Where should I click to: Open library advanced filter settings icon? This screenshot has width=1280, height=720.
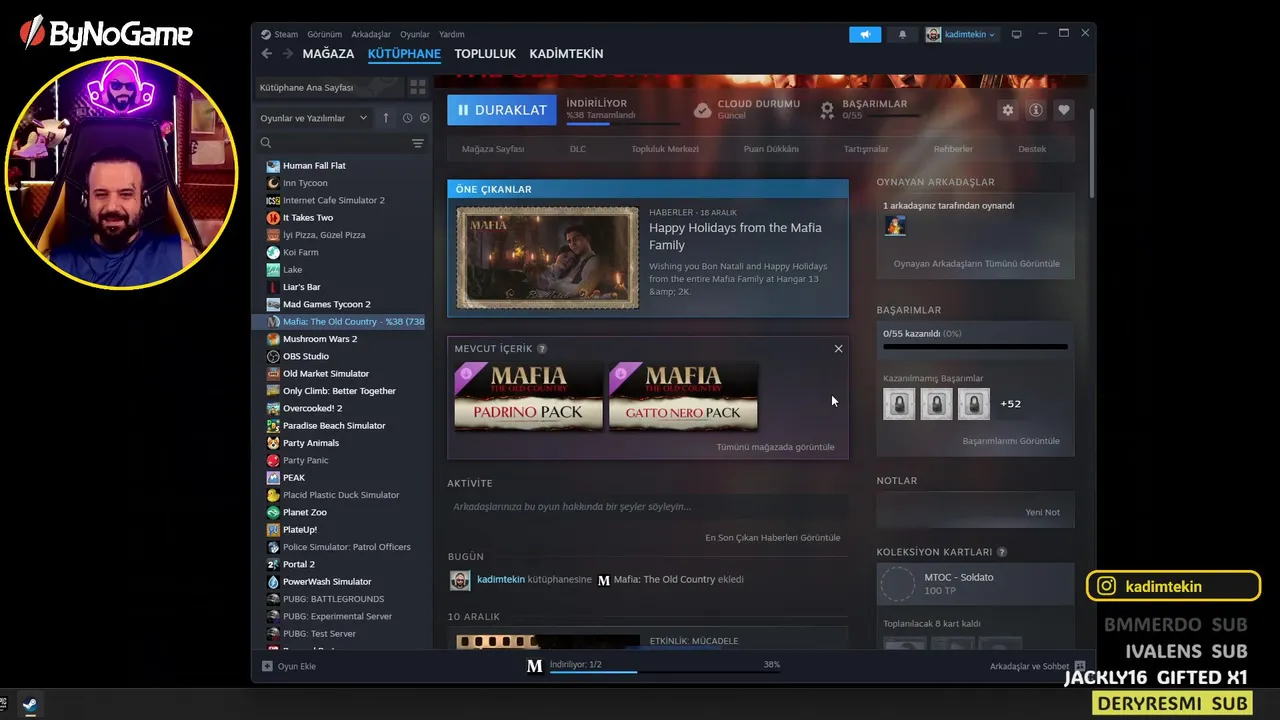pos(418,143)
